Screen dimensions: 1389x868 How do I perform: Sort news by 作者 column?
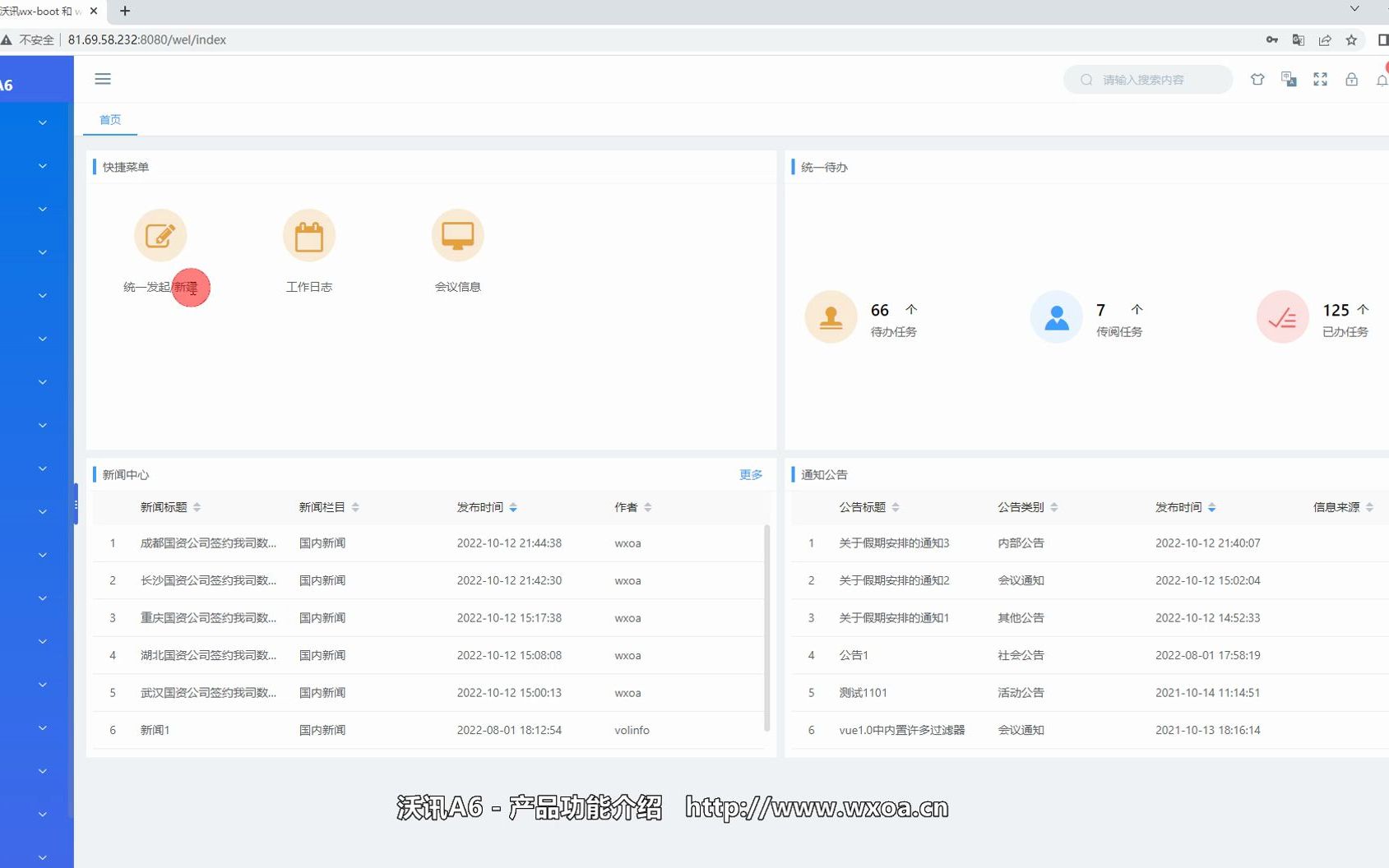tap(648, 507)
